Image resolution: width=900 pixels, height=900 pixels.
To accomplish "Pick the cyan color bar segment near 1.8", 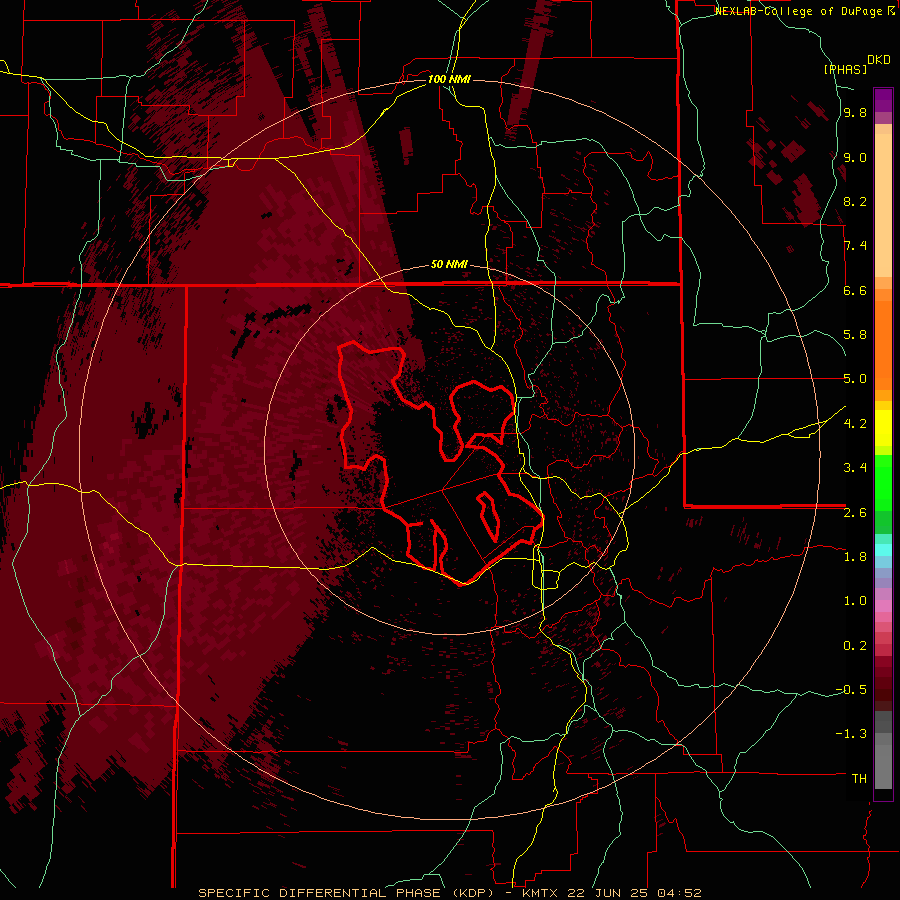I will (883, 550).
